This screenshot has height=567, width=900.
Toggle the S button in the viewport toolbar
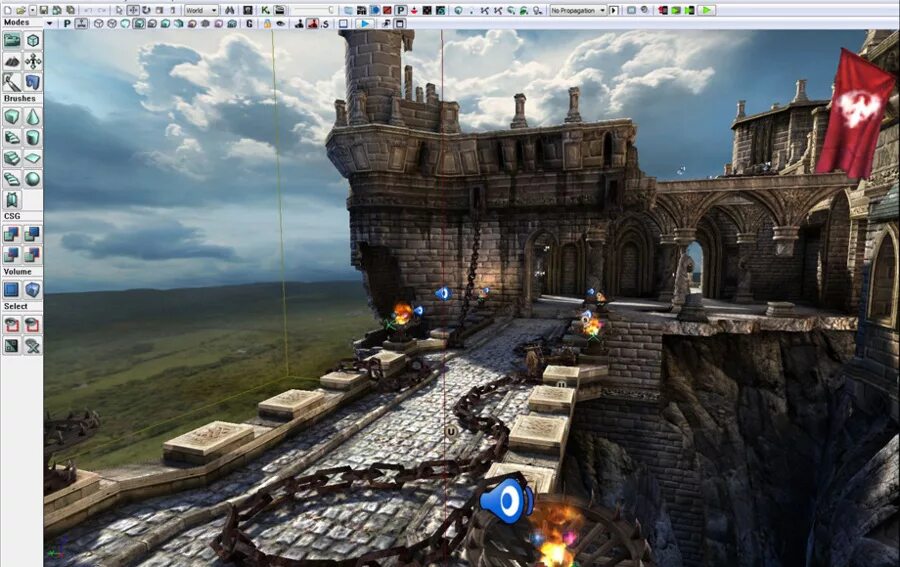325,24
